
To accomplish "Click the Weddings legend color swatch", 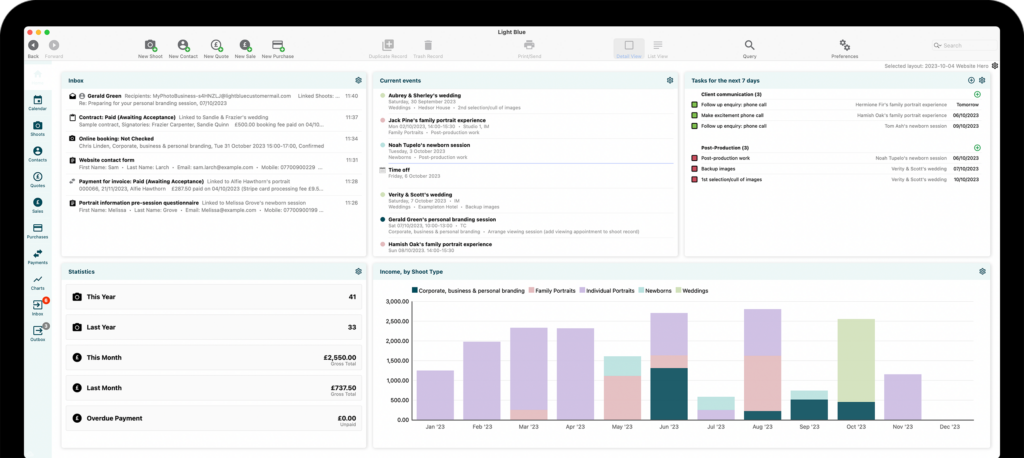I will click(x=678, y=290).
